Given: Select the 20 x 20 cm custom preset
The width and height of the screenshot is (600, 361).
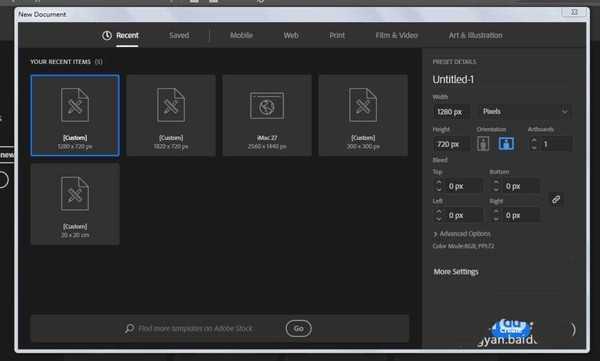Looking at the screenshot, I should [75, 204].
